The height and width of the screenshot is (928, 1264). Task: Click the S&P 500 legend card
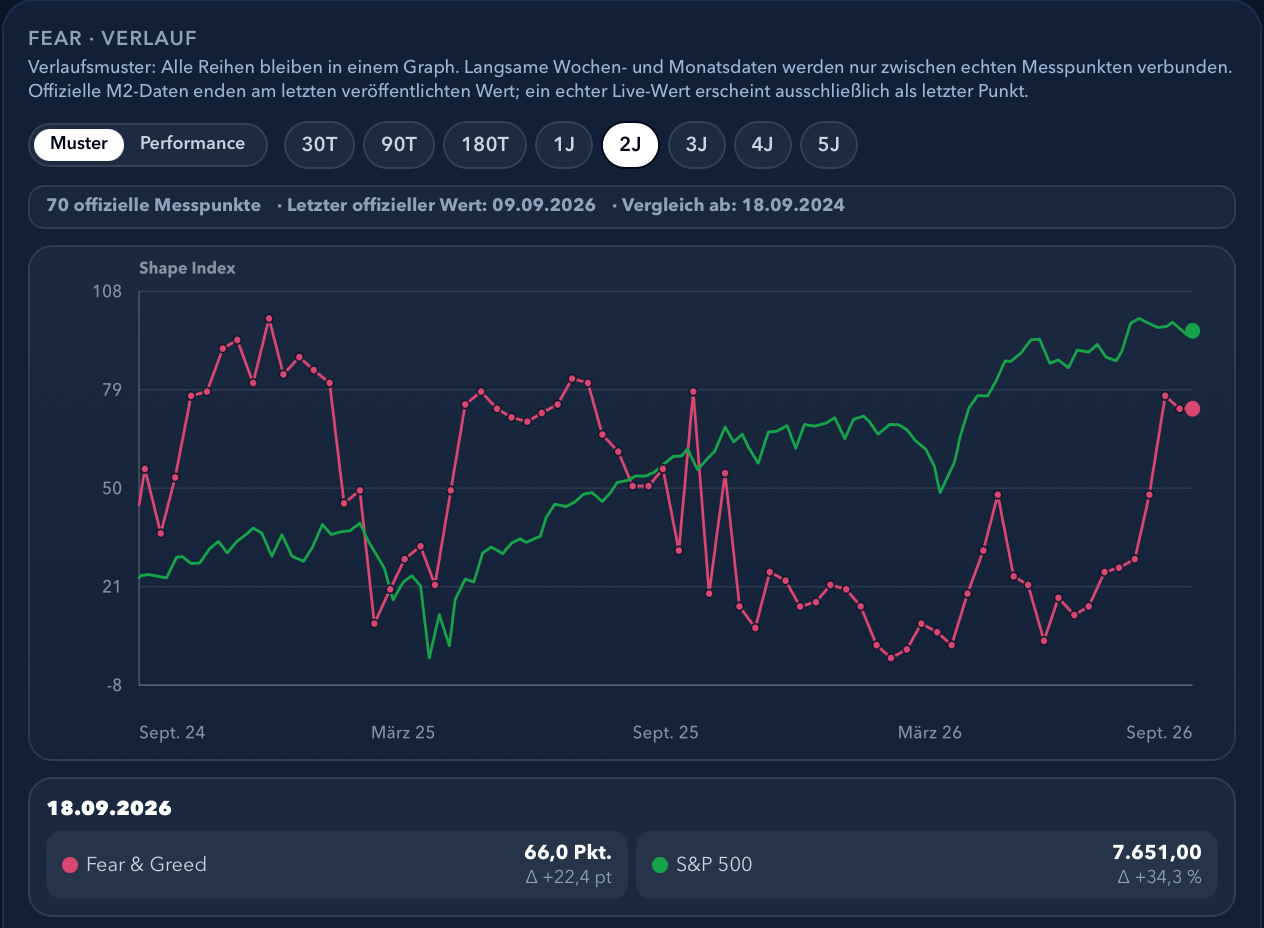[x=927, y=865]
